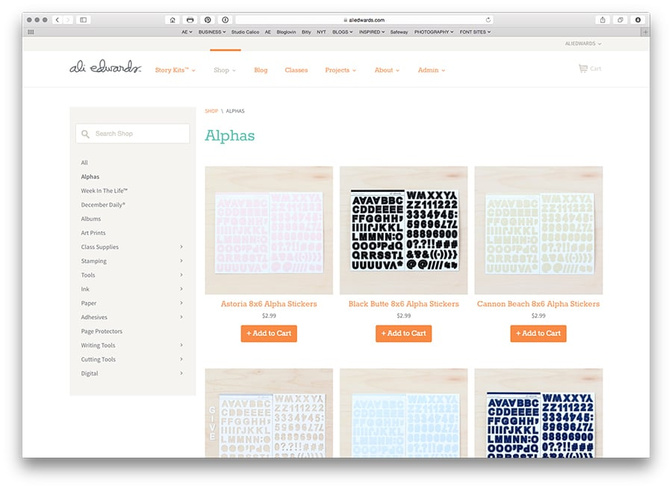Select the Alphas category in sidebar
The height and width of the screenshot is (489, 672).
90,177
